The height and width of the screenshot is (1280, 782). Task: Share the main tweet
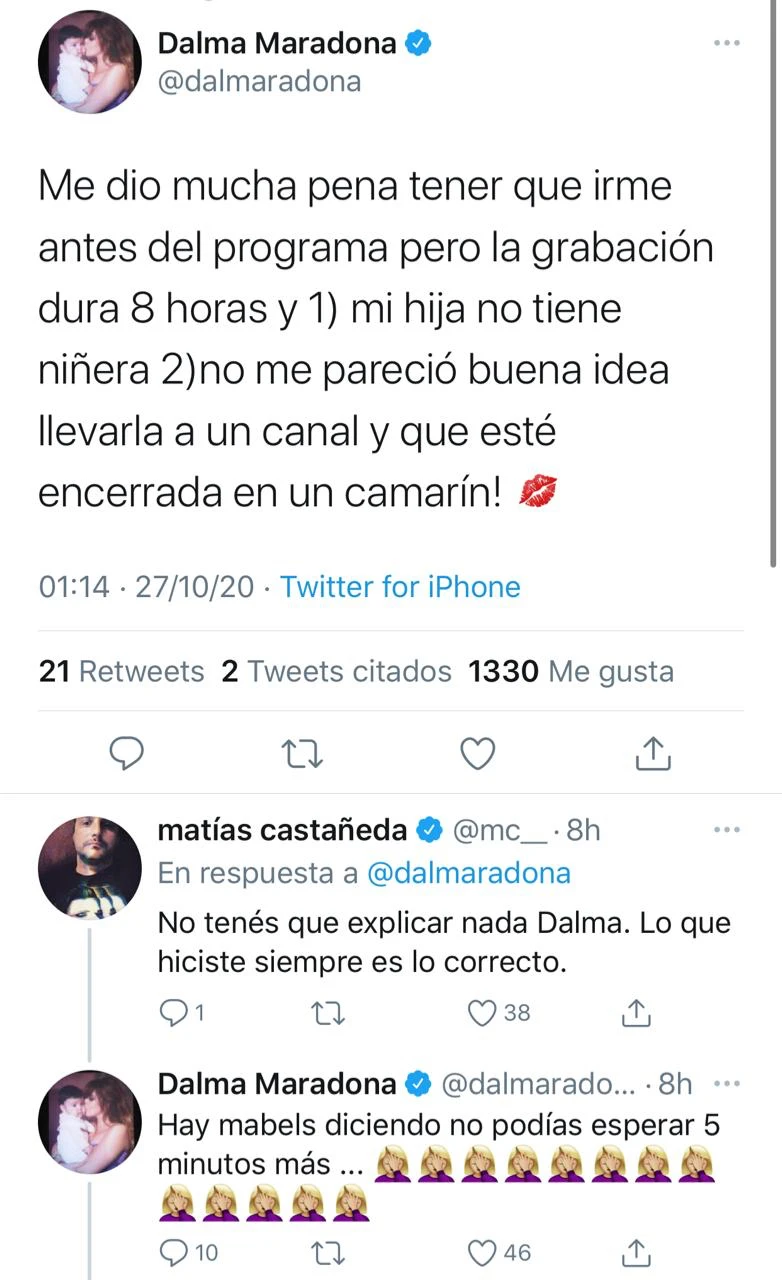[x=654, y=753]
